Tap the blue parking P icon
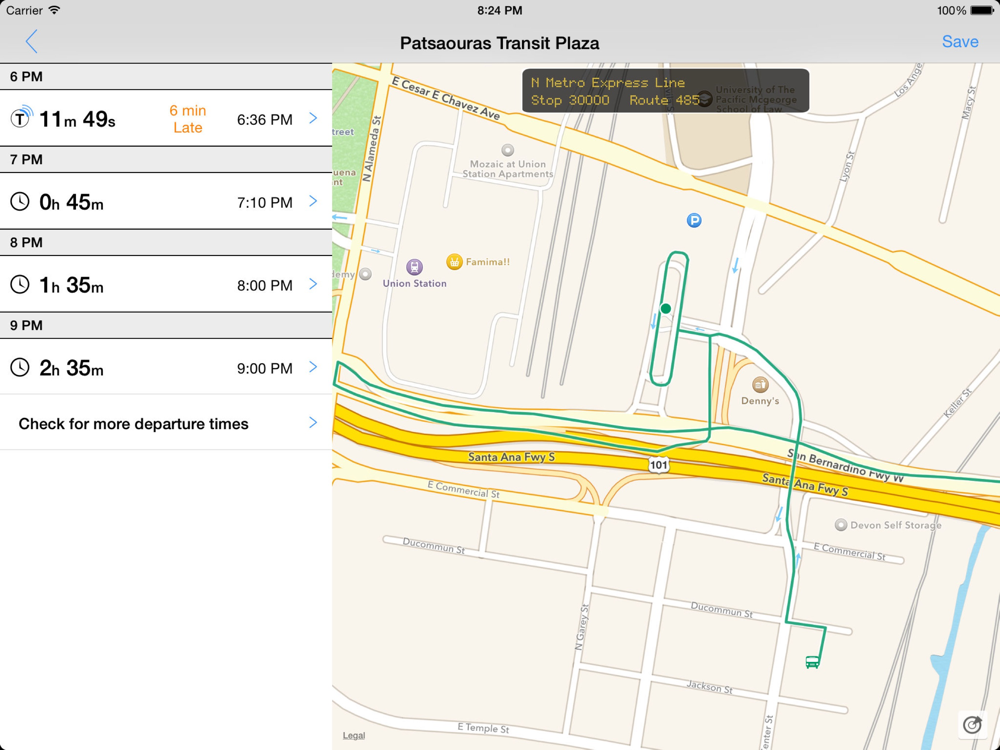The width and height of the screenshot is (1000, 750). [x=694, y=221]
